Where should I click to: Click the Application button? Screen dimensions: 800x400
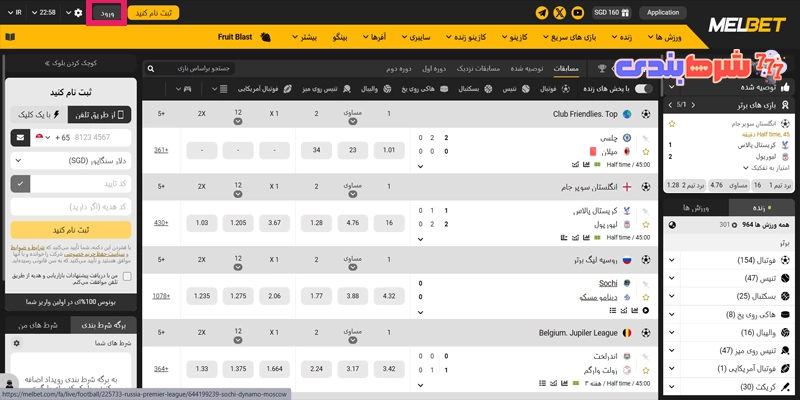click(x=663, y=13)
